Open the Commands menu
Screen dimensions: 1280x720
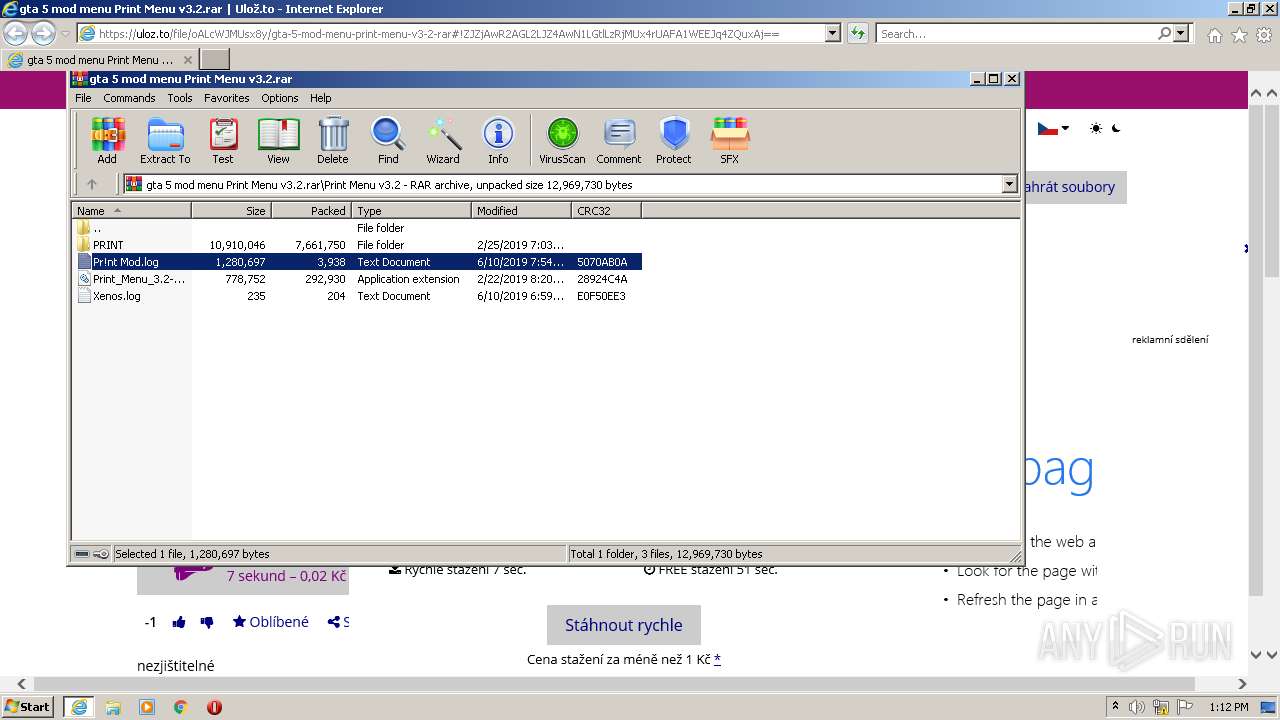(129, 98)
